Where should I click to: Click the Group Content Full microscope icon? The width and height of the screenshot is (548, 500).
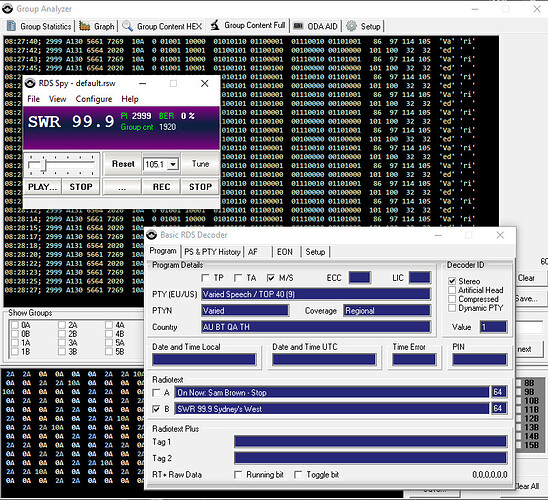[215, 25]
